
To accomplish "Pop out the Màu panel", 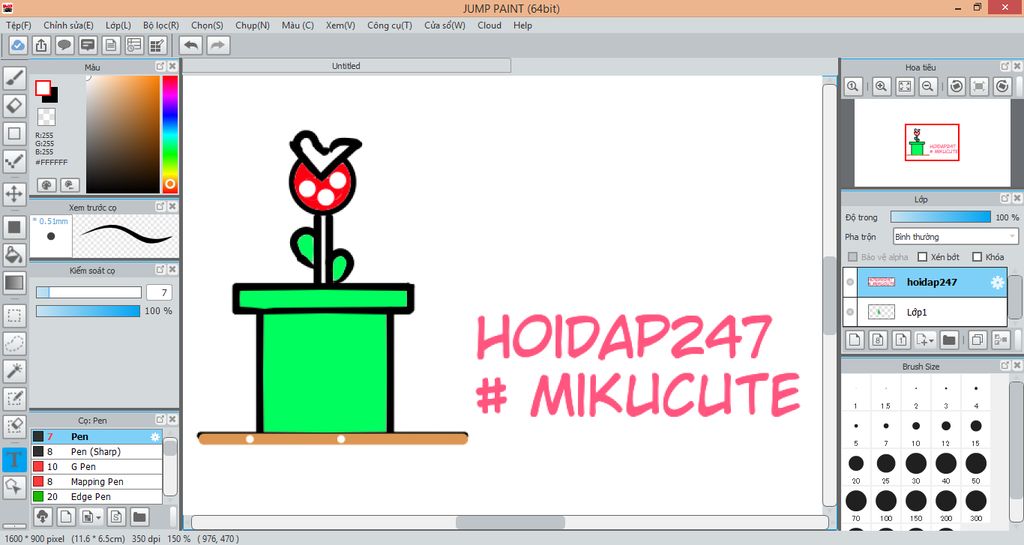I will pyautogui.click(x=160, y=67).
